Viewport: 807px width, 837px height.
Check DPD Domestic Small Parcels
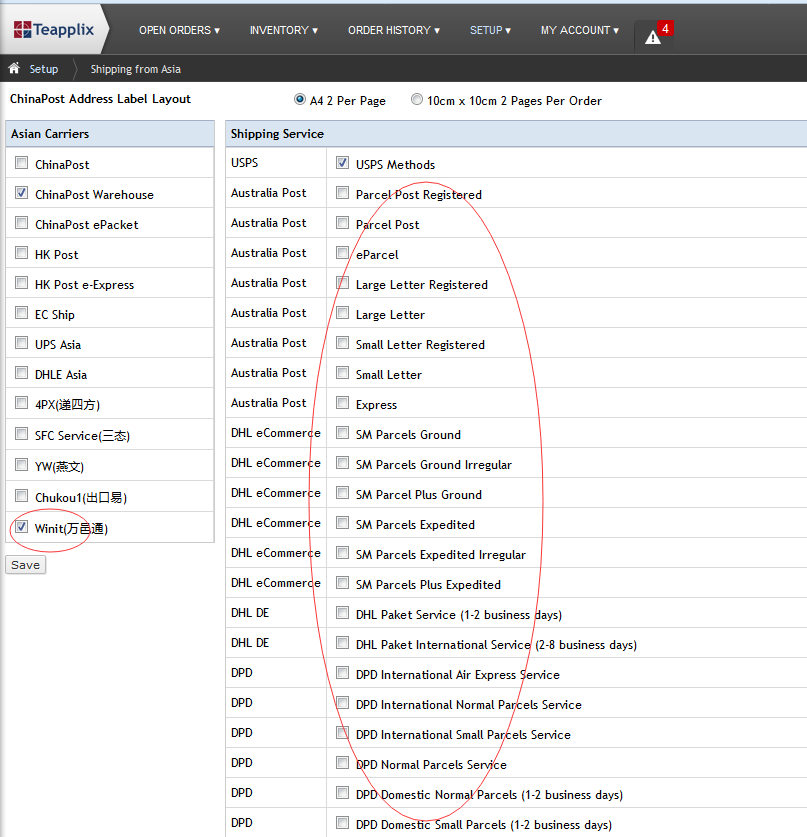[343, 822]
